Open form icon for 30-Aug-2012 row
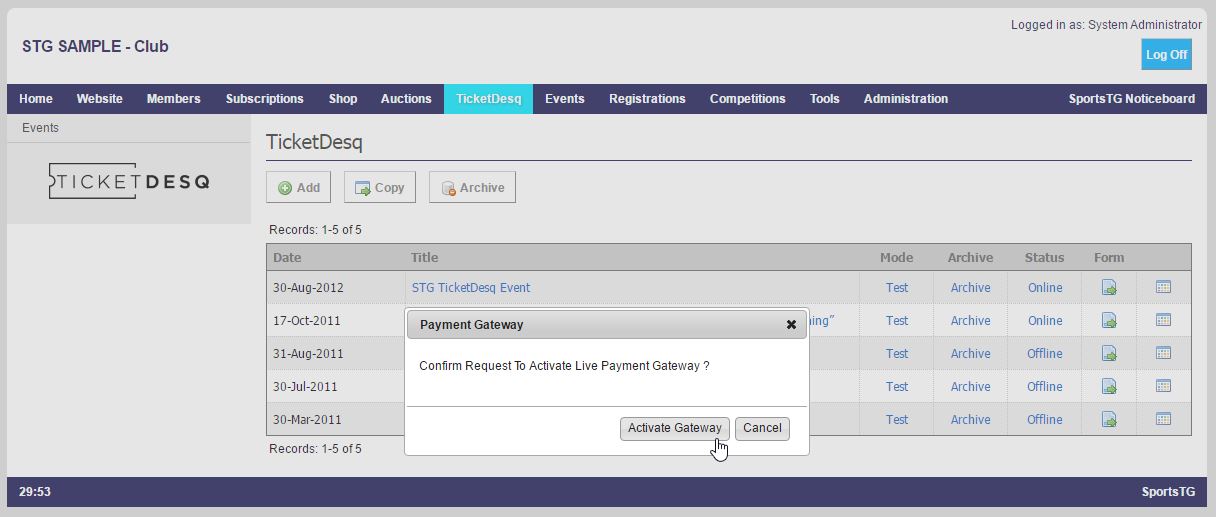This screenshot has width=1216, height=517. pos(1109,288)
